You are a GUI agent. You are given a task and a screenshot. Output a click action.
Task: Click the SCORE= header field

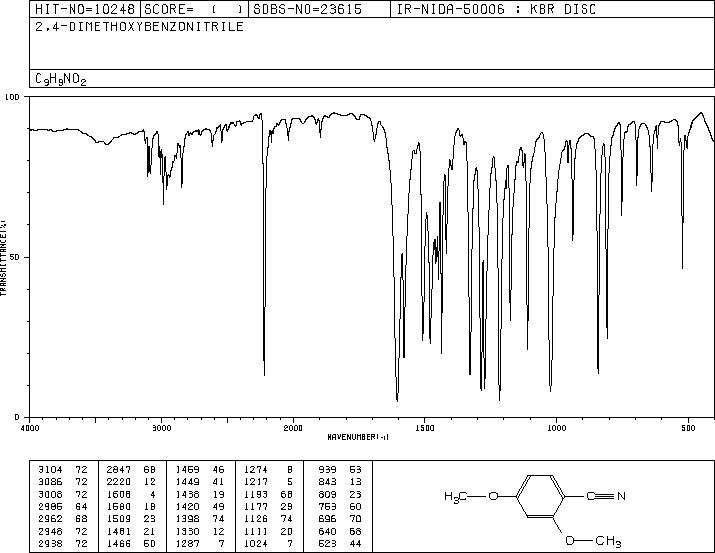point(194,9)
